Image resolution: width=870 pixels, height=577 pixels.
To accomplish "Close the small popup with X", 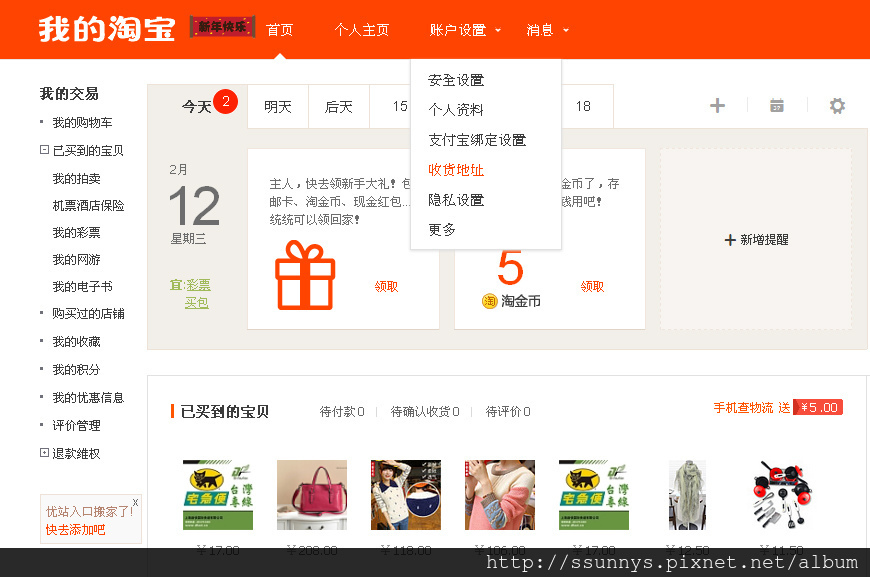I will click(135, 502).
